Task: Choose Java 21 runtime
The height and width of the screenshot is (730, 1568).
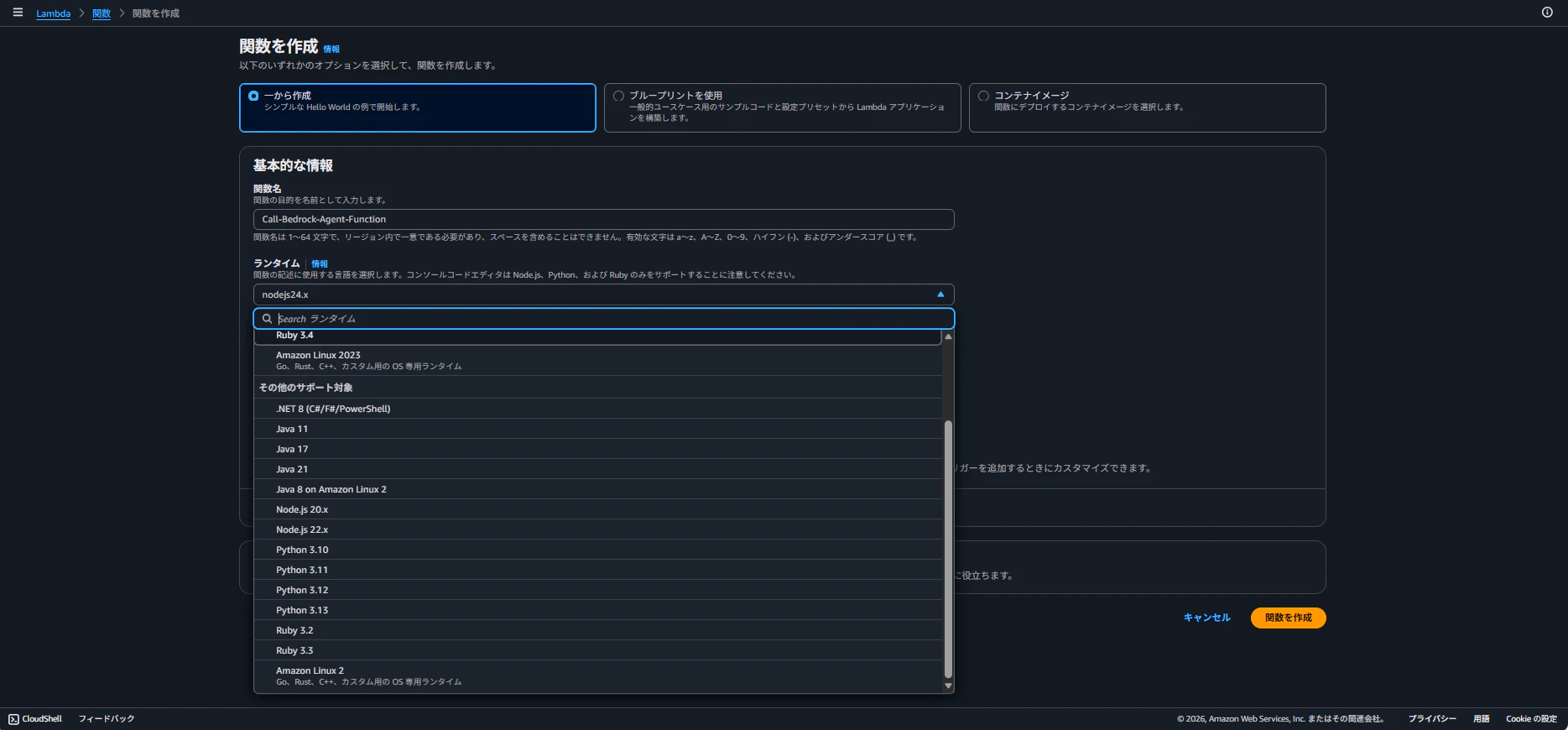Action: coord(598,469)
